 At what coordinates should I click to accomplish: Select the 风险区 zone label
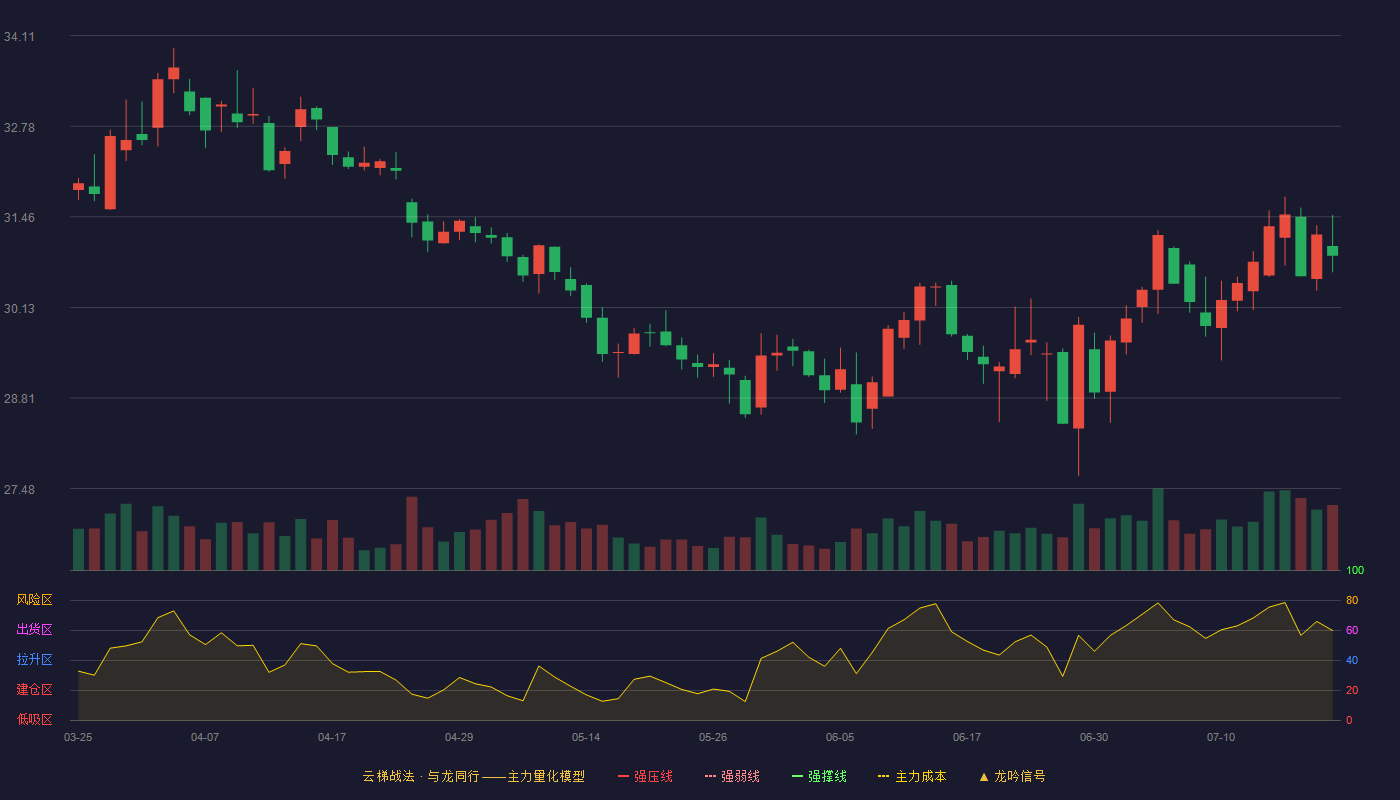click(34, 600)
